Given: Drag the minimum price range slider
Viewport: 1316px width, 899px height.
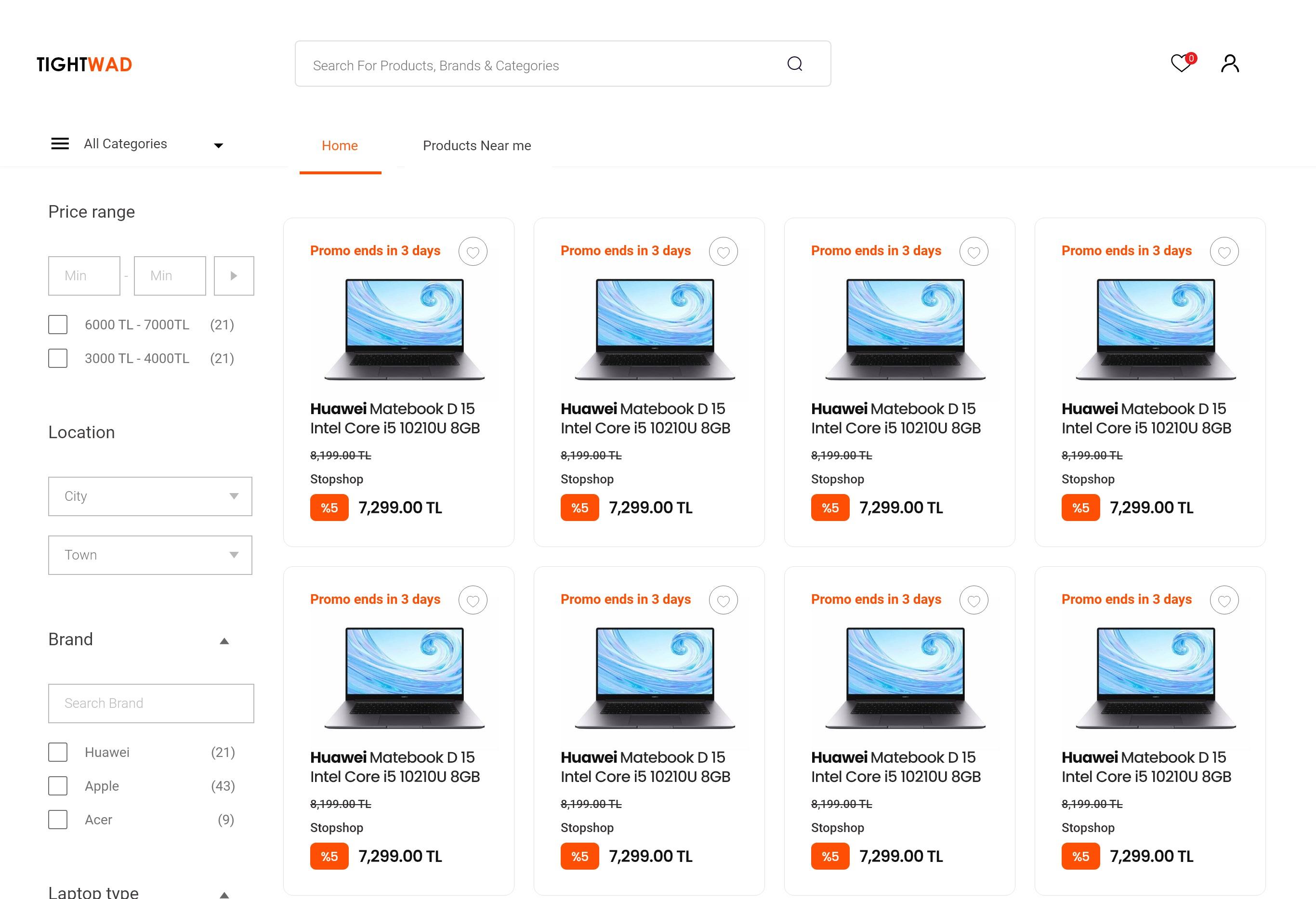Looking at the screenshot, I should (x=83, y=275).
